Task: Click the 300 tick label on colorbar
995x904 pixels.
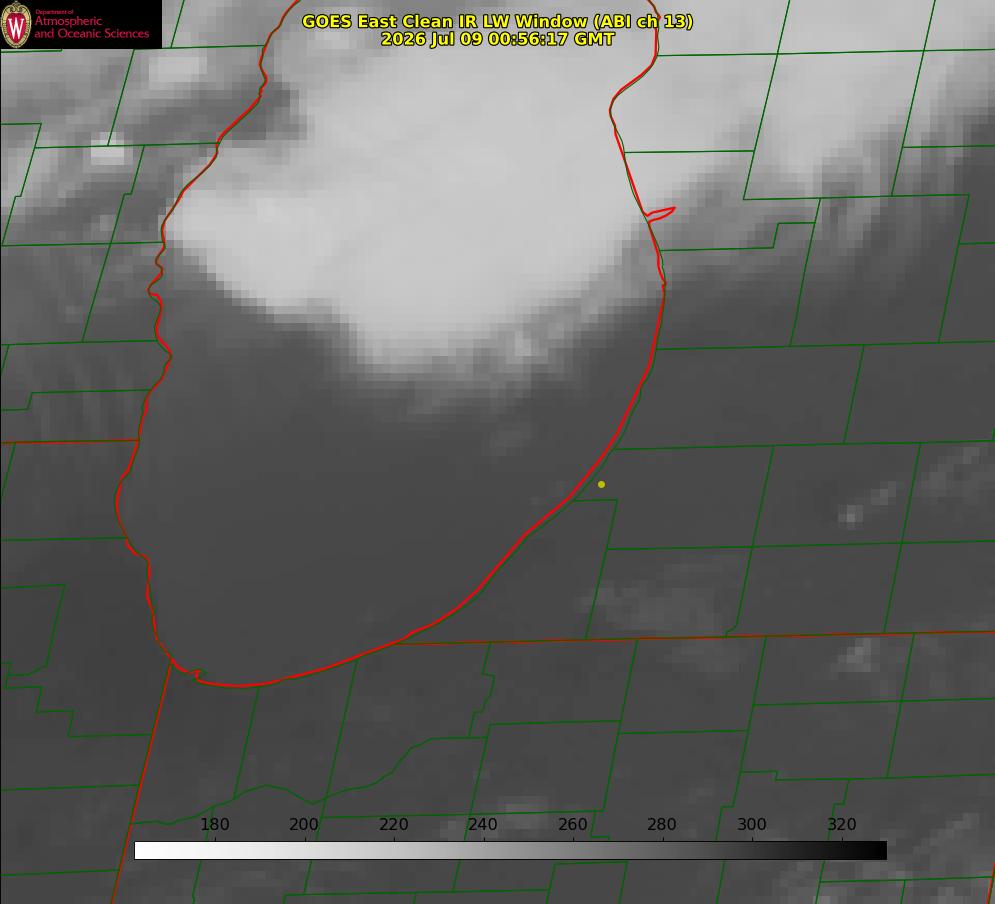Action: click(x=752, y=824)
